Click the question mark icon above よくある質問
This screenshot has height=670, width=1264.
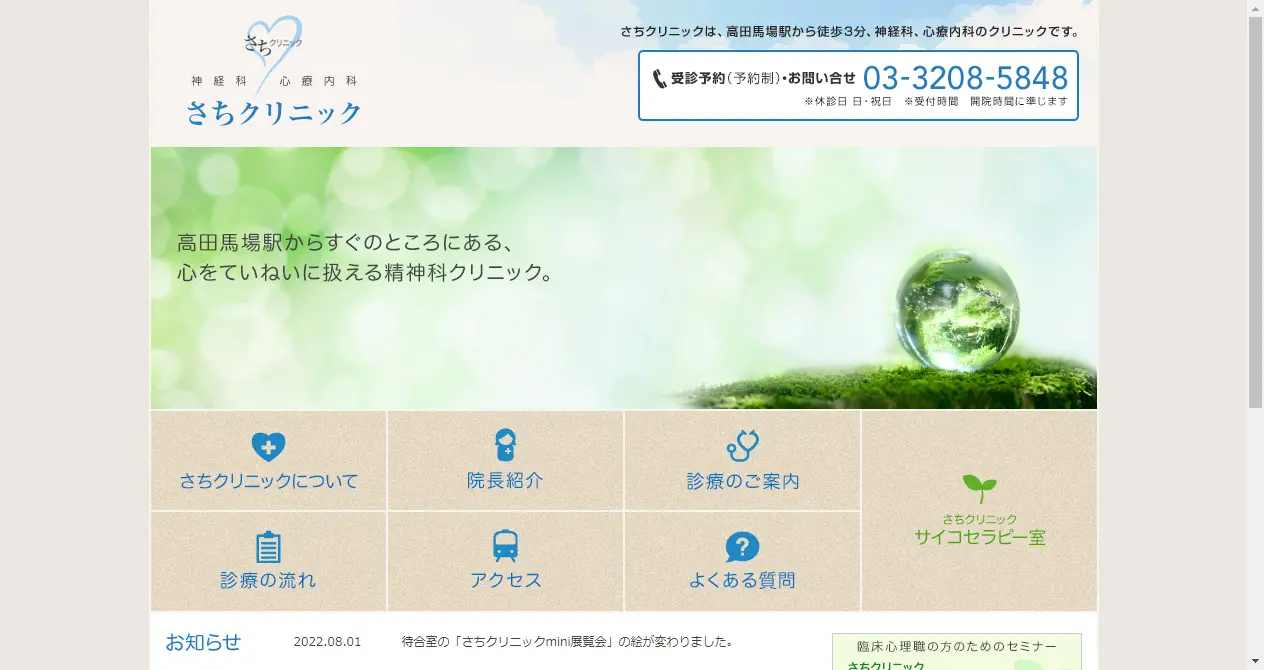pyautogui.click(x=742, y=545)
